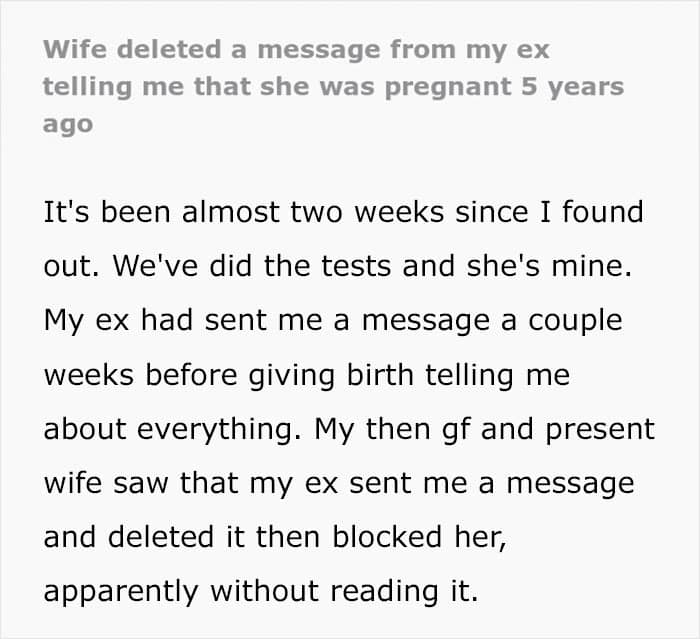Viewport: 700px width, 639px height.
Task: Click the phrase 'my ex sent me a message'
Action: 442,483
